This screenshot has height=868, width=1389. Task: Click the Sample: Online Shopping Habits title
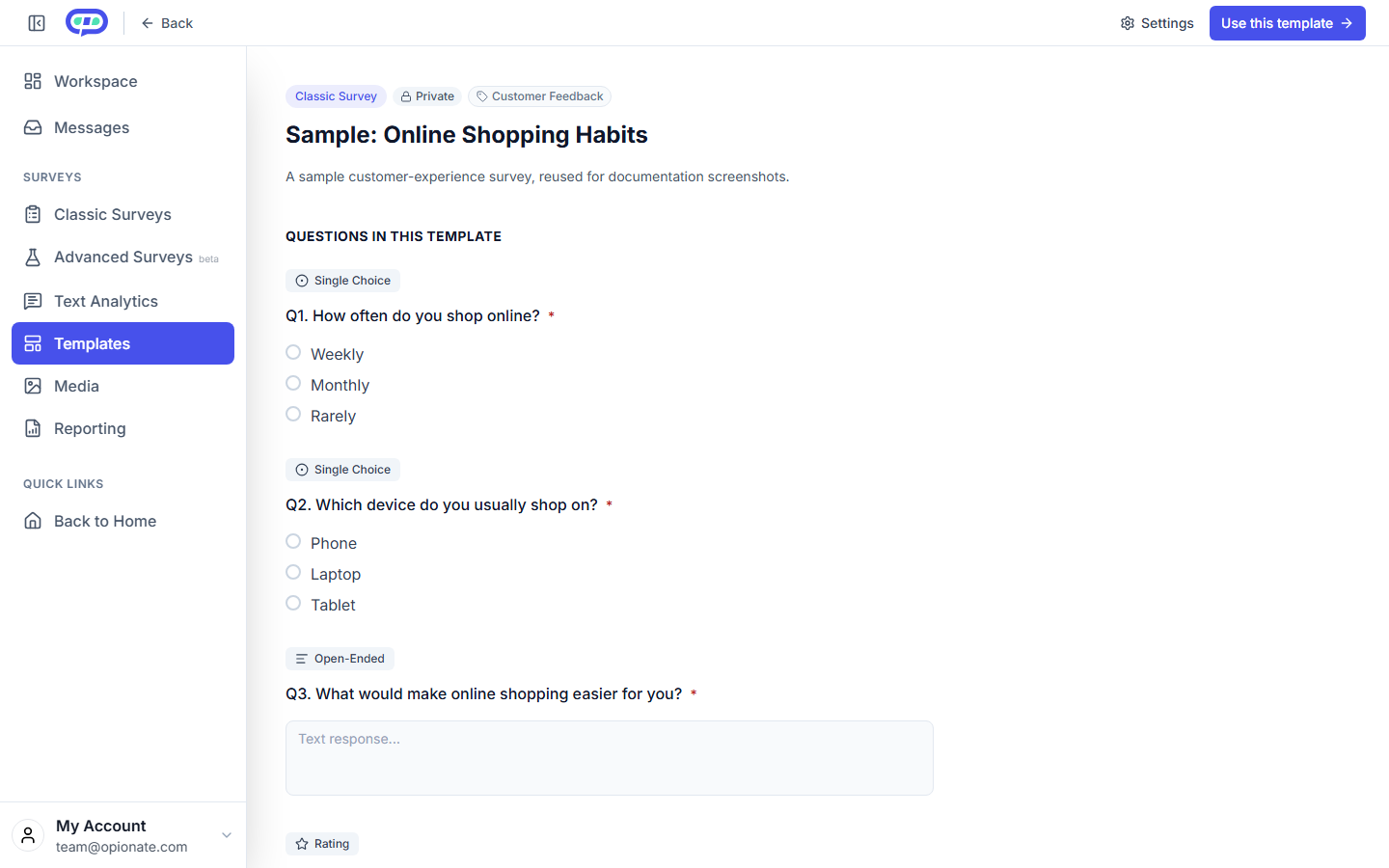(x=467, y=135)
